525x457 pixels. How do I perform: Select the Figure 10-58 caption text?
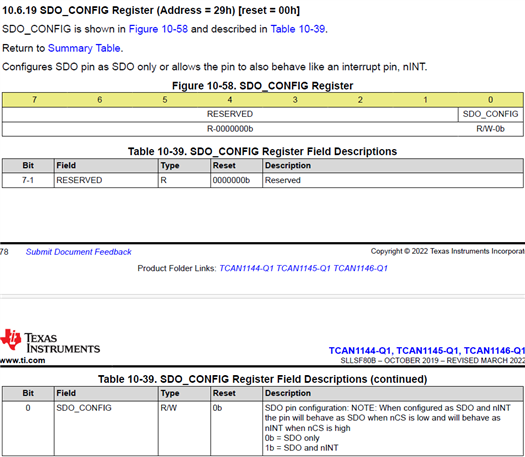(x=262, y=86)
